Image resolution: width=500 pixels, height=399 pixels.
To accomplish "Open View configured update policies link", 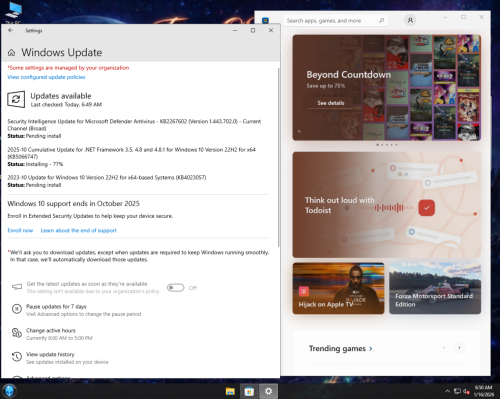I will [x=46, y=77].
